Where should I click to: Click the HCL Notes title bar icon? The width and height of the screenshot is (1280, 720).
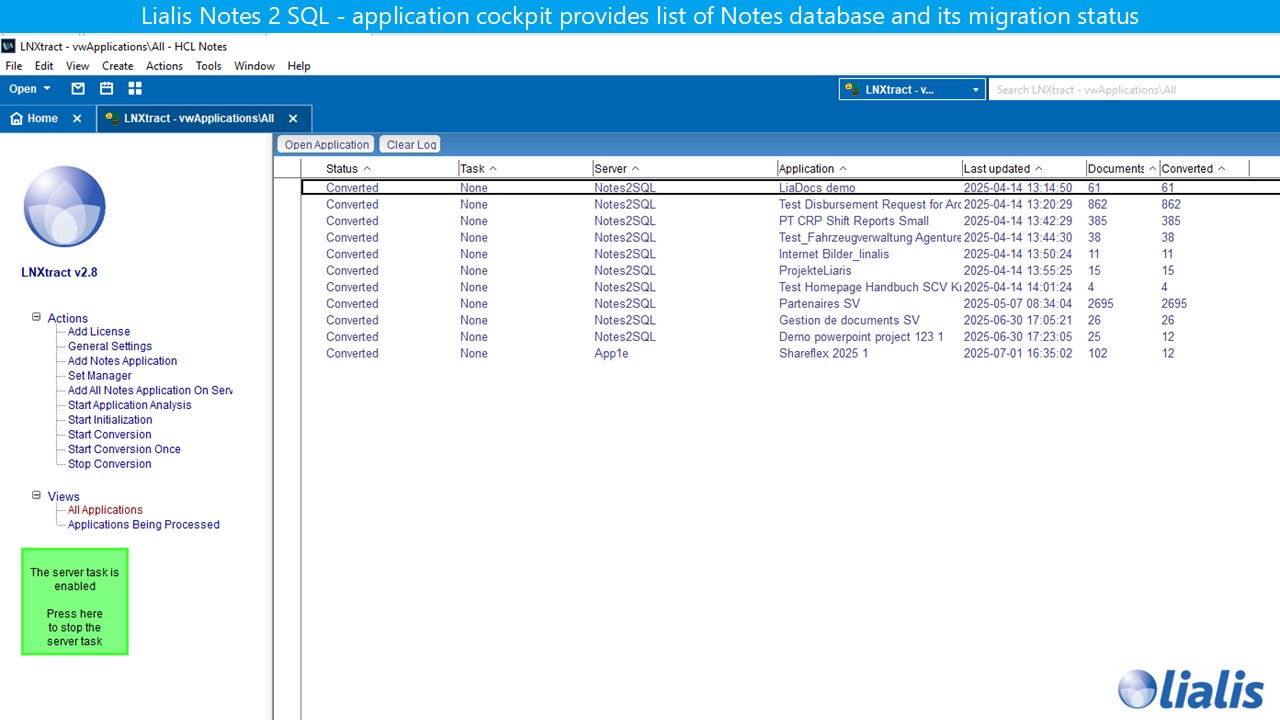tap(9, 46)
